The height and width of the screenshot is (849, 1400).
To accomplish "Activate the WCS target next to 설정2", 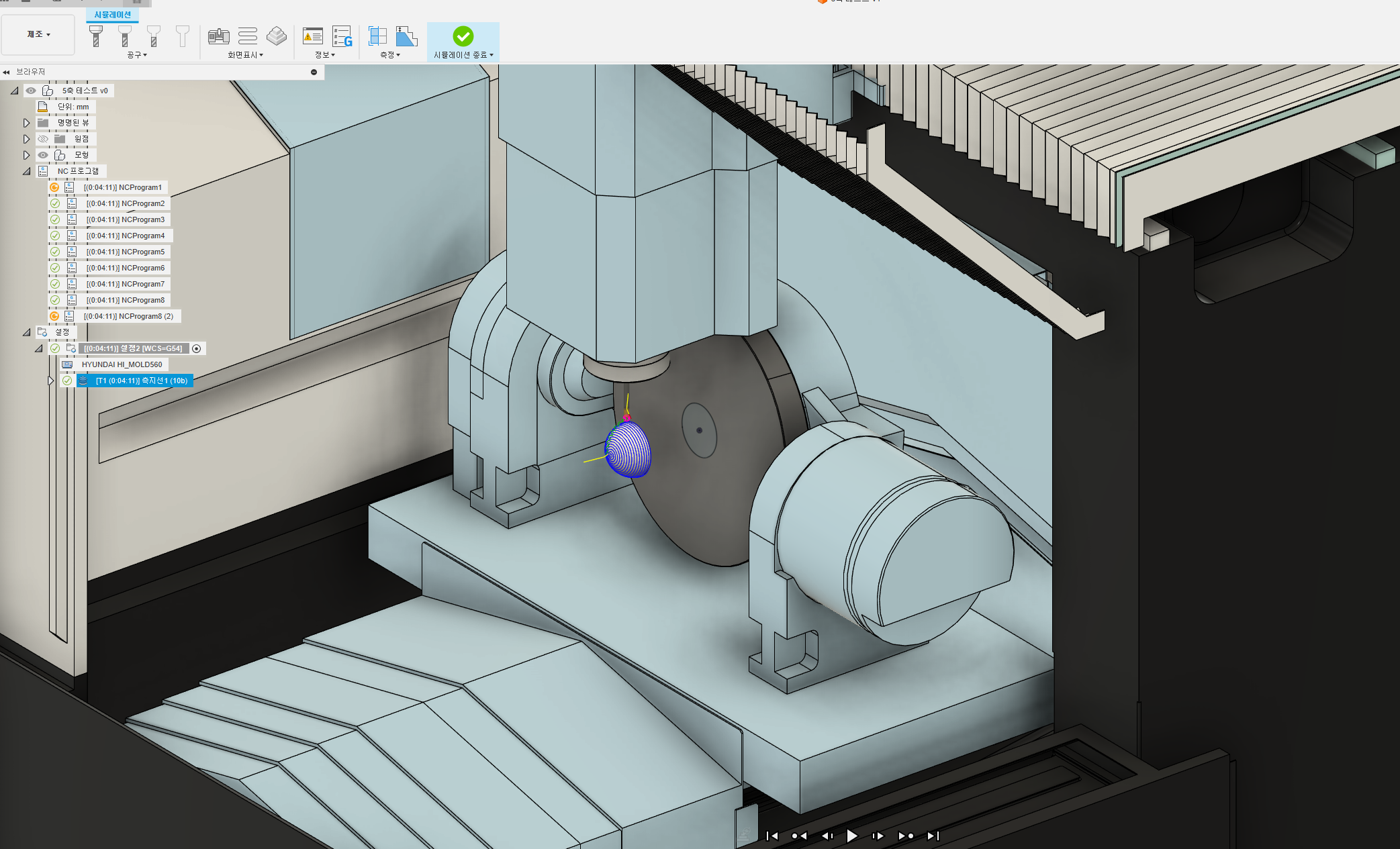I will tap(196, 348).
